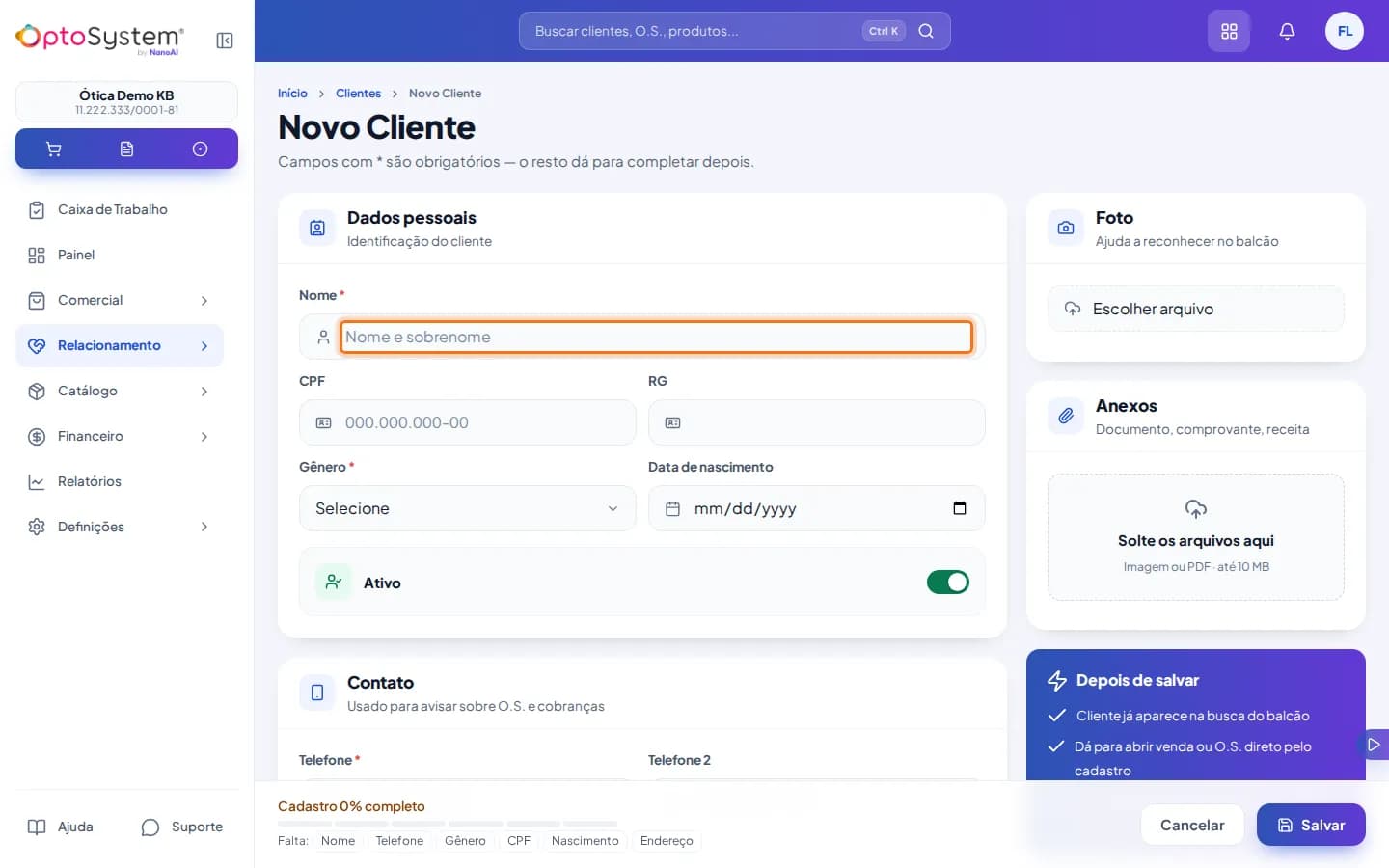Open the Relatórios section
This screenshot has height=868, width=1389.
click(120, 481)
